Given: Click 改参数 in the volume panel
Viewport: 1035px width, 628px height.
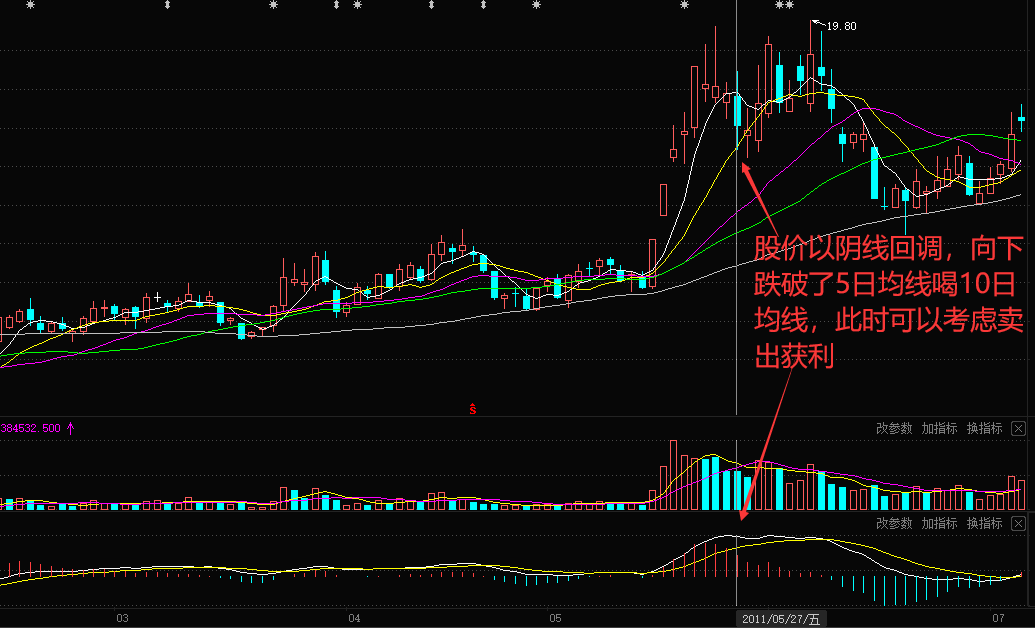Looking at the screenshot, I should tap(894, 428).
